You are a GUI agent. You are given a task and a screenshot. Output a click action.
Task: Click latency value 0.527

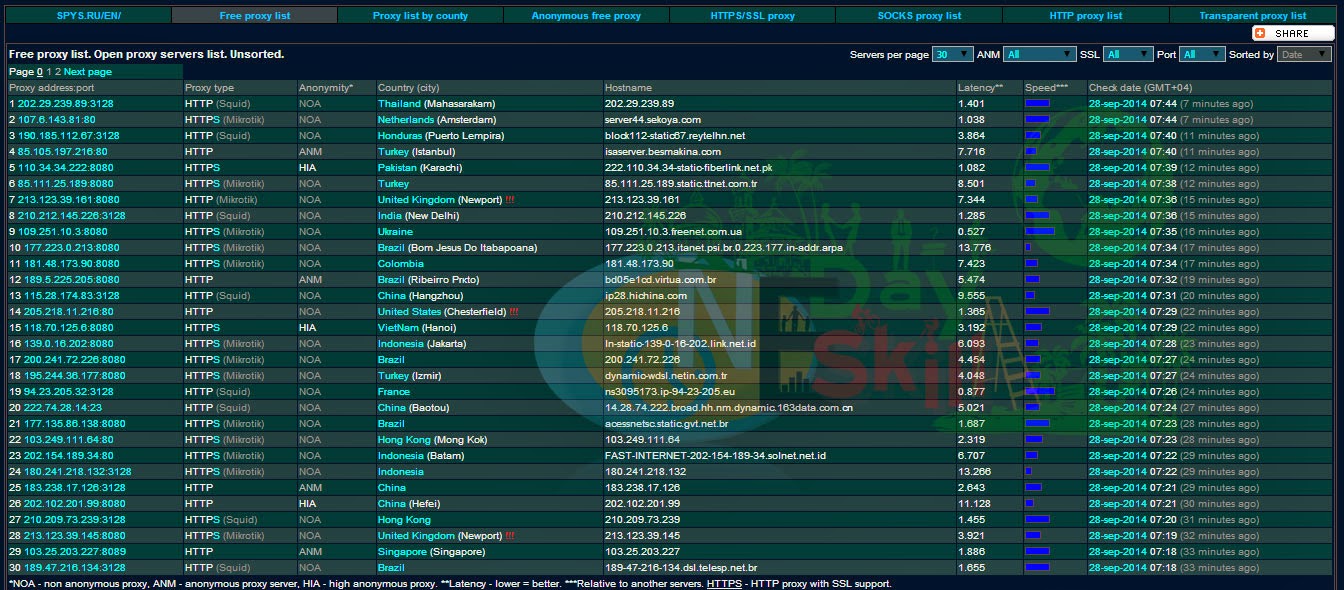pyautogui.click(x=971, y=232)
